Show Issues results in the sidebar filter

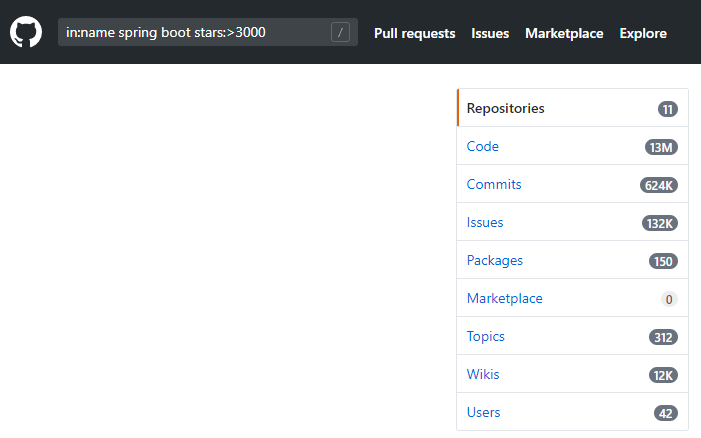tap(572, 222)
